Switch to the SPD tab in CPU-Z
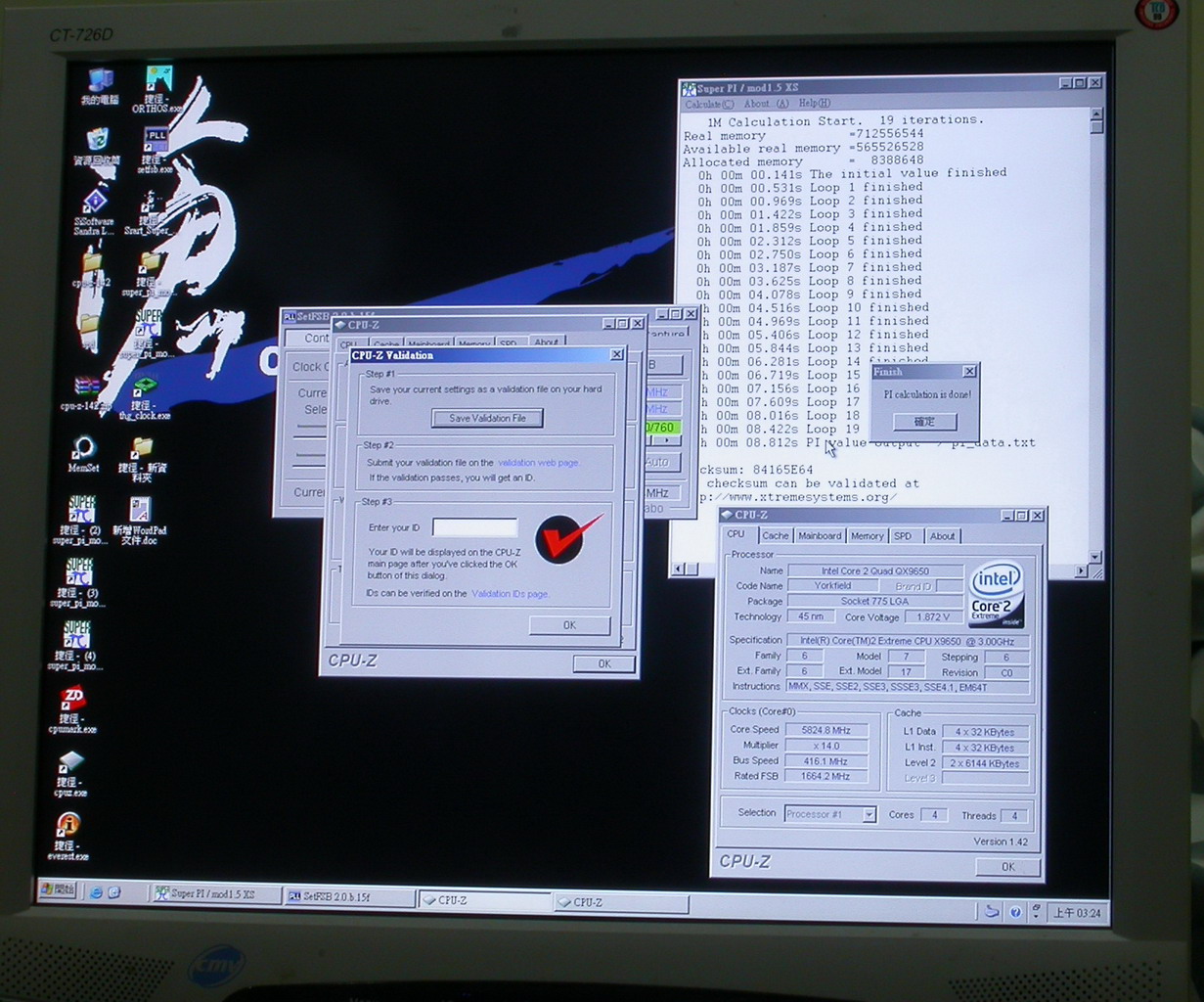 (x=902, y=536)
